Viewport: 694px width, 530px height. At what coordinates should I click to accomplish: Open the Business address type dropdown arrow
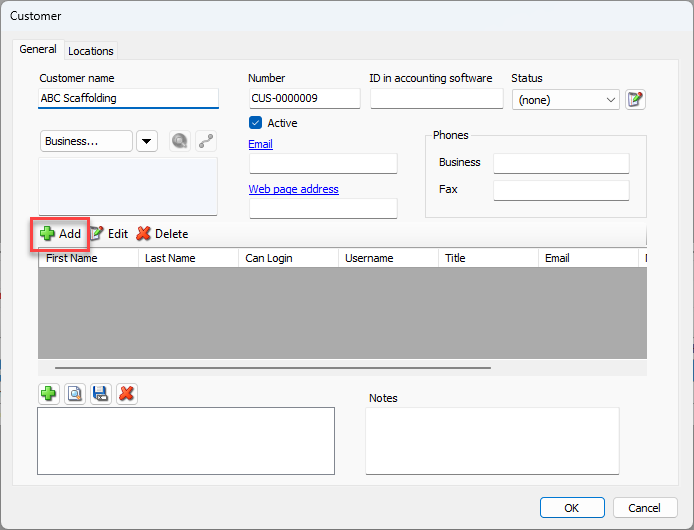(x=147, y=141)
